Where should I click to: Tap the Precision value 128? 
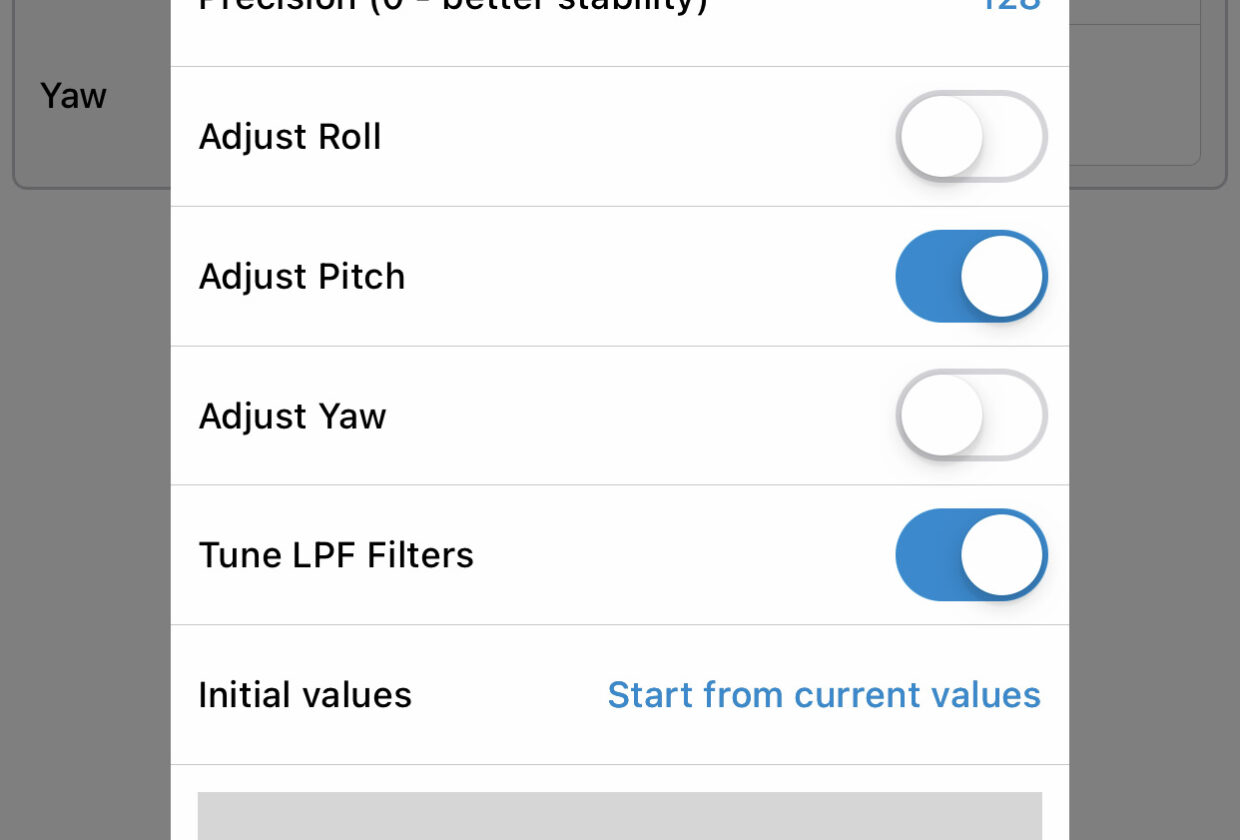coord(1010,5)
